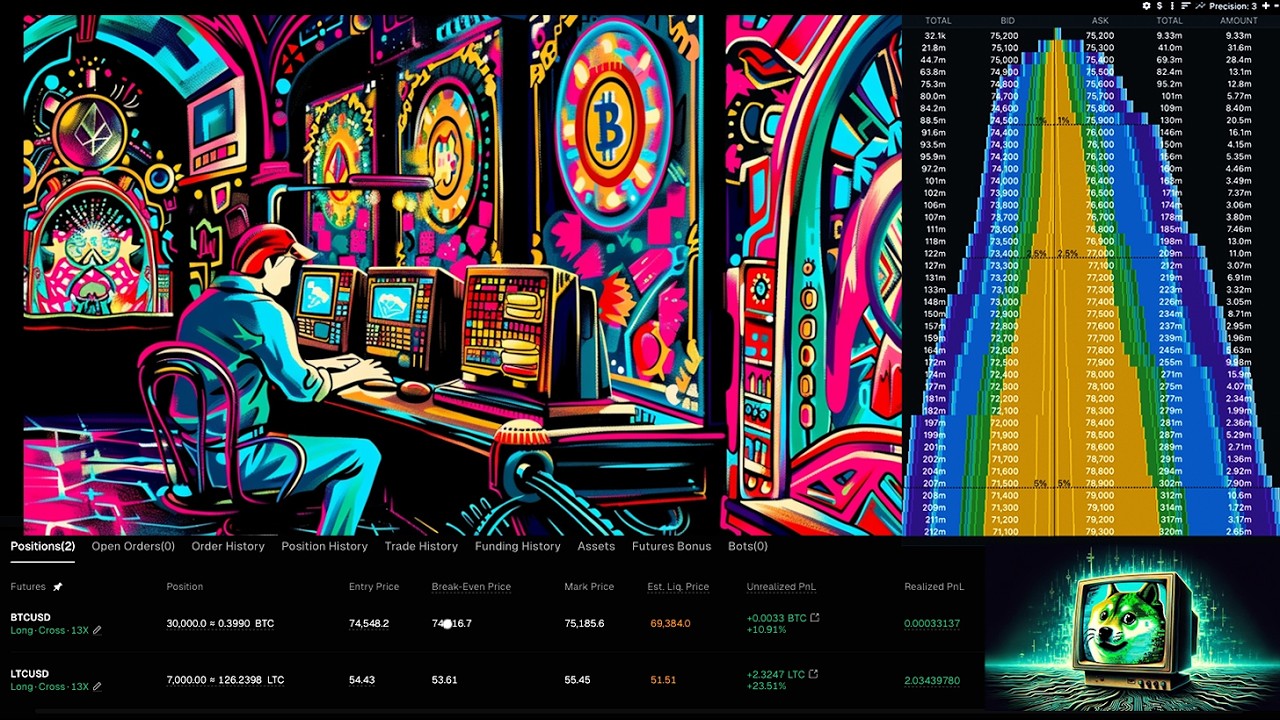Click BTCUSD entry price 74,548.2
This screenshot has height=720, width=1280.
[x=369, y=624]
